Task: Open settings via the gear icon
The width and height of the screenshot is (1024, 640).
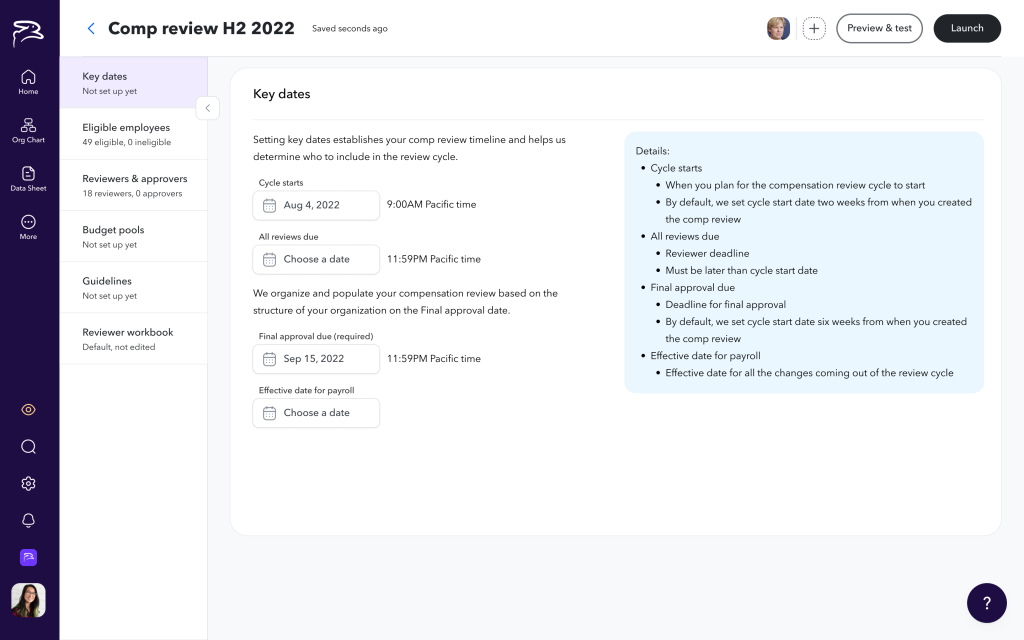Action: click(x=28, y=484)
